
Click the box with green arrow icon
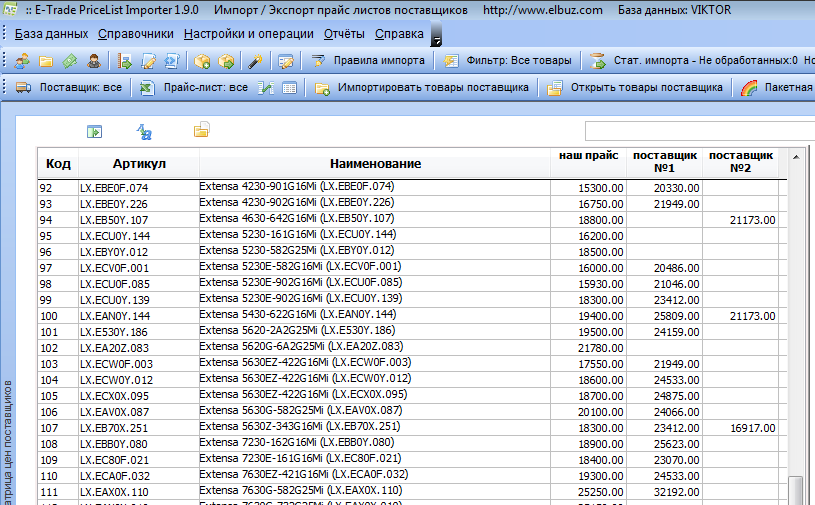(226, 61)
